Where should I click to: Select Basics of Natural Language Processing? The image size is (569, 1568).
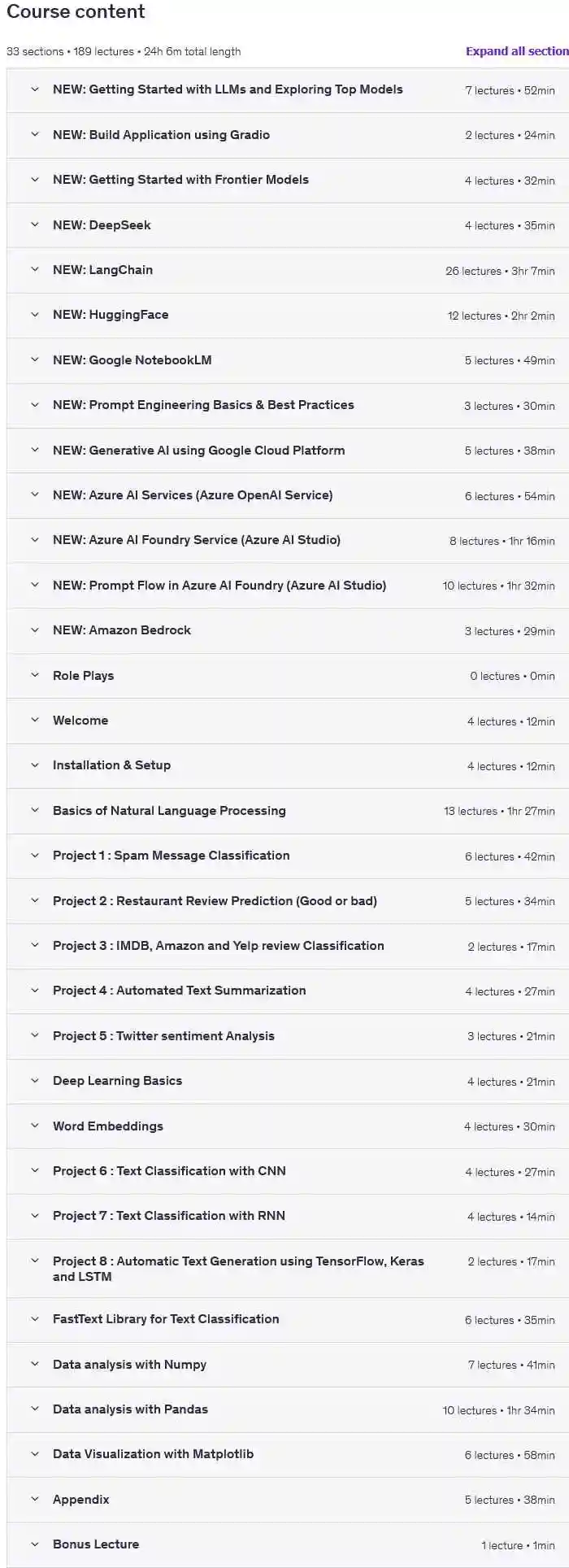click(169, 811)
